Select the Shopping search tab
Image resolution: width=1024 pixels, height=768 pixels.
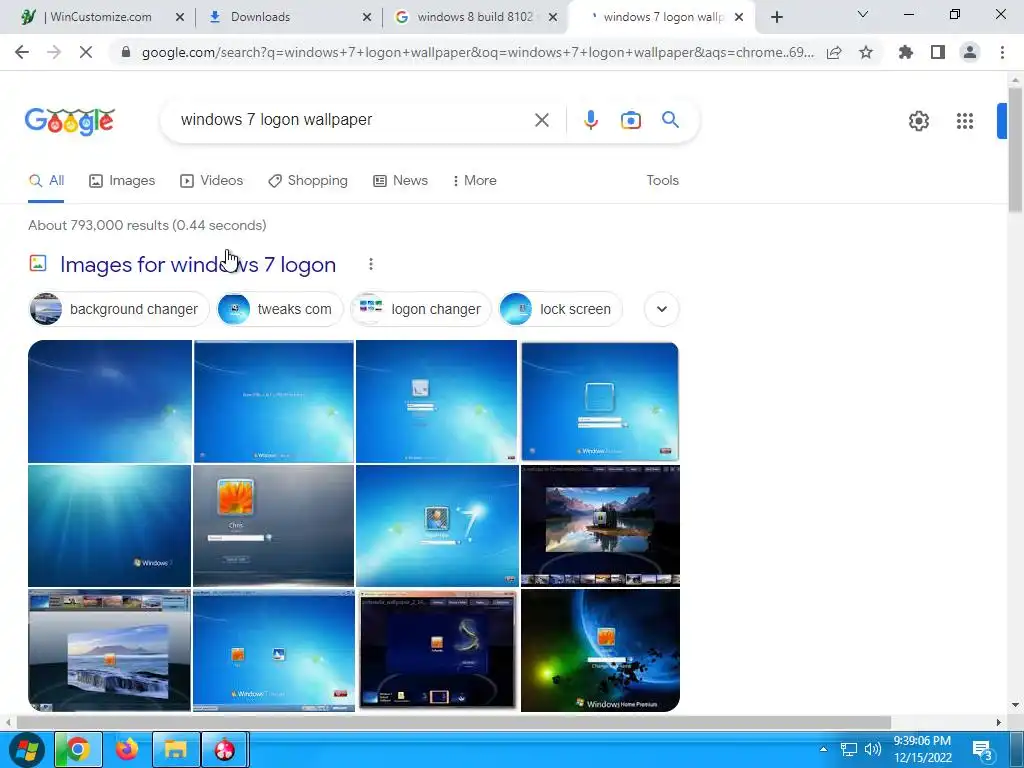tap(308, 180)
